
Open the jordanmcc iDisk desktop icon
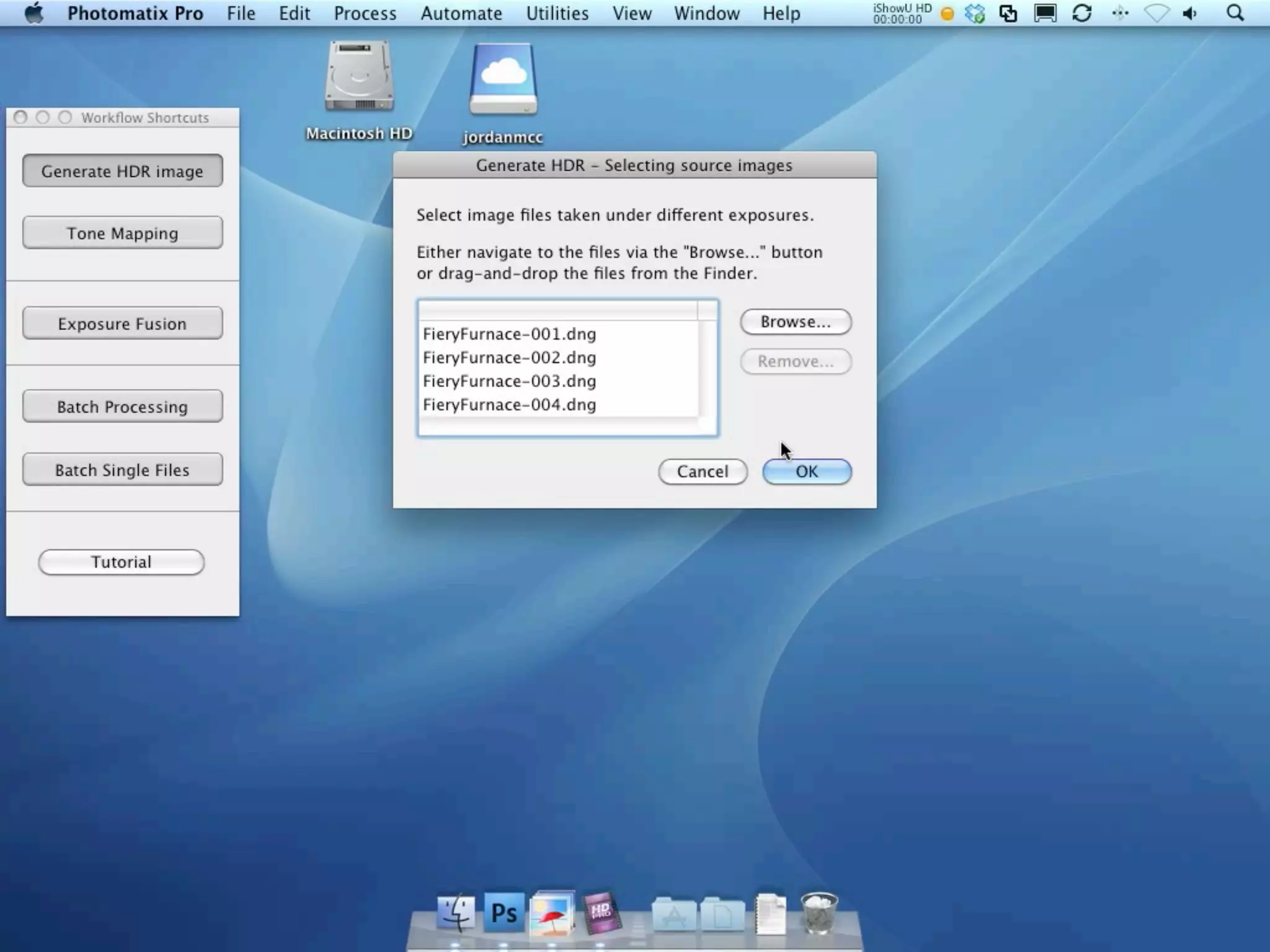[503, 81]
